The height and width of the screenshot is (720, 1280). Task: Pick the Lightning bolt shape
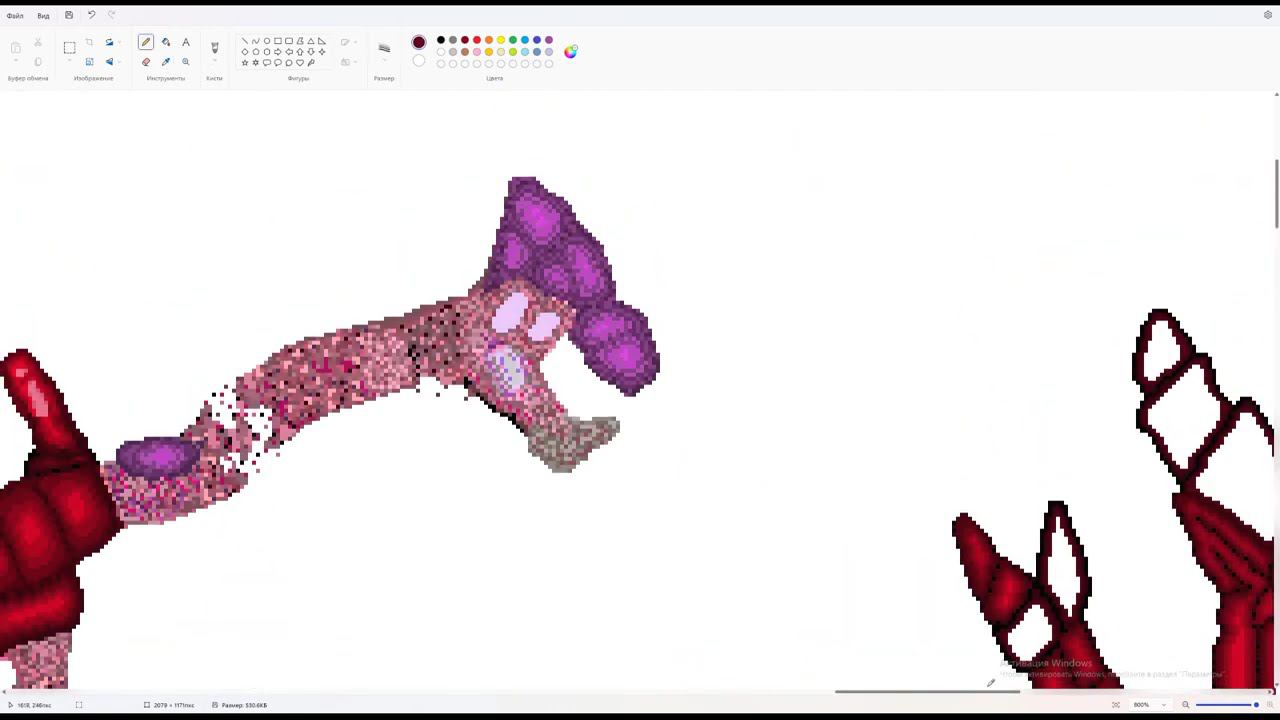pyautogui.click(x=310, y=63)
